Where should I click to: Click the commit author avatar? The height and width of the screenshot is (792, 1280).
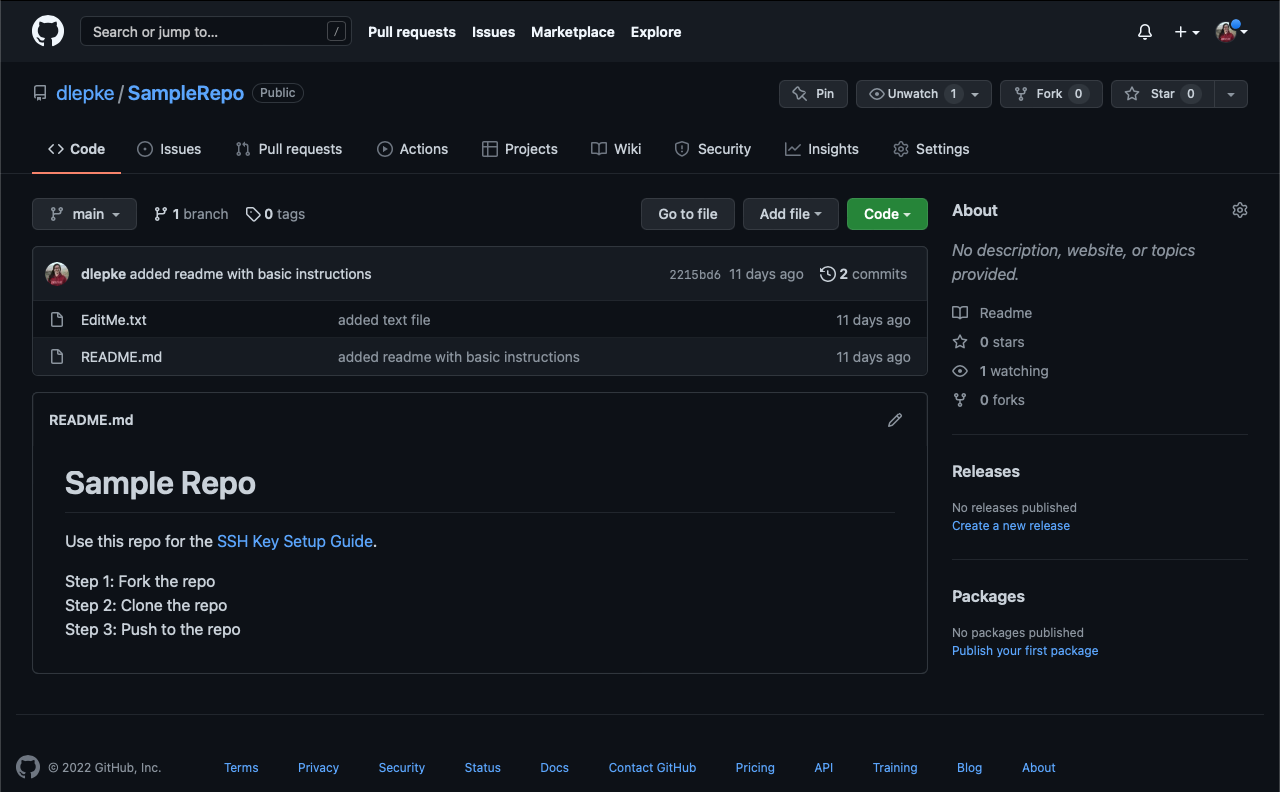pyautogui.click(x=57, y=274)
